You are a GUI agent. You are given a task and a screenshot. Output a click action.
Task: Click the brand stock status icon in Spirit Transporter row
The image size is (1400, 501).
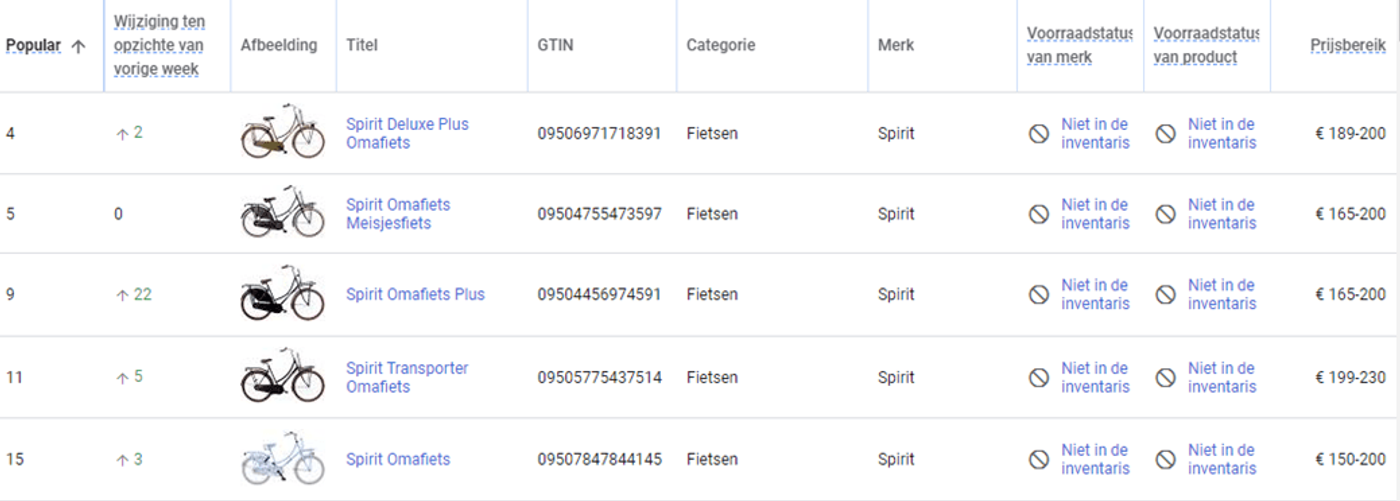pos(1039,377)
